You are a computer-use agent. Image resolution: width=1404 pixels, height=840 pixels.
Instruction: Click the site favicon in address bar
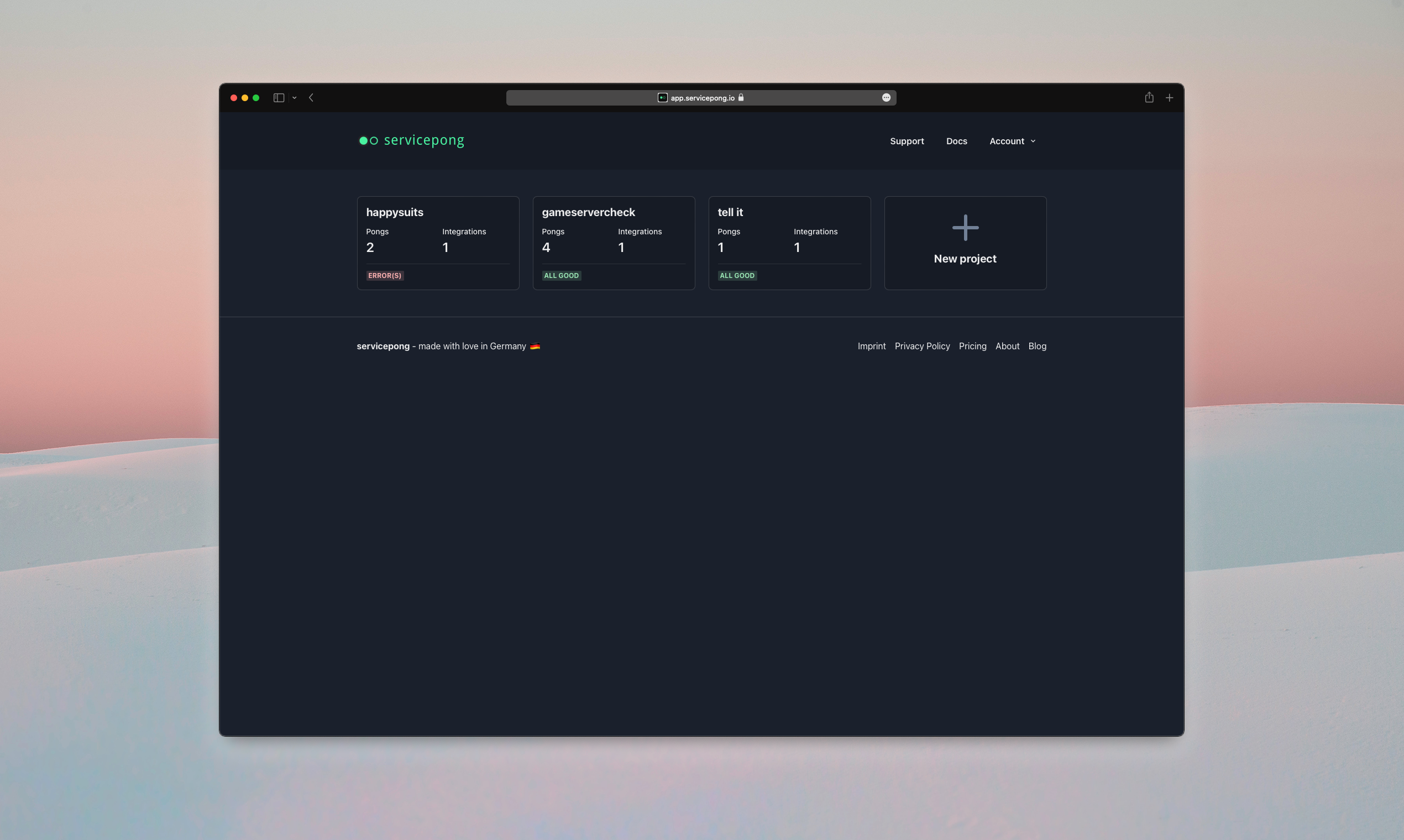662,98
